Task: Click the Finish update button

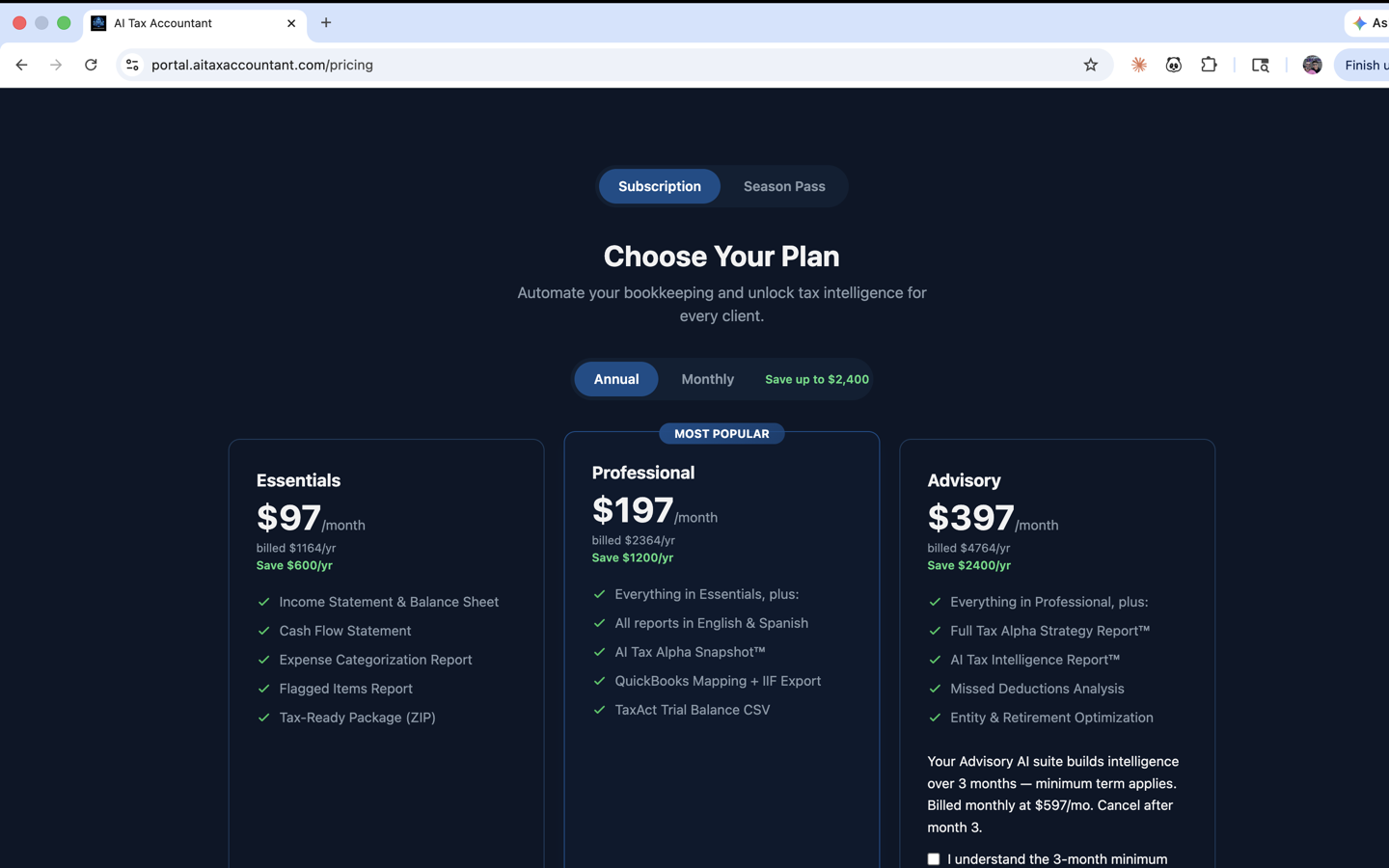Action: (x=1362, y=65)
